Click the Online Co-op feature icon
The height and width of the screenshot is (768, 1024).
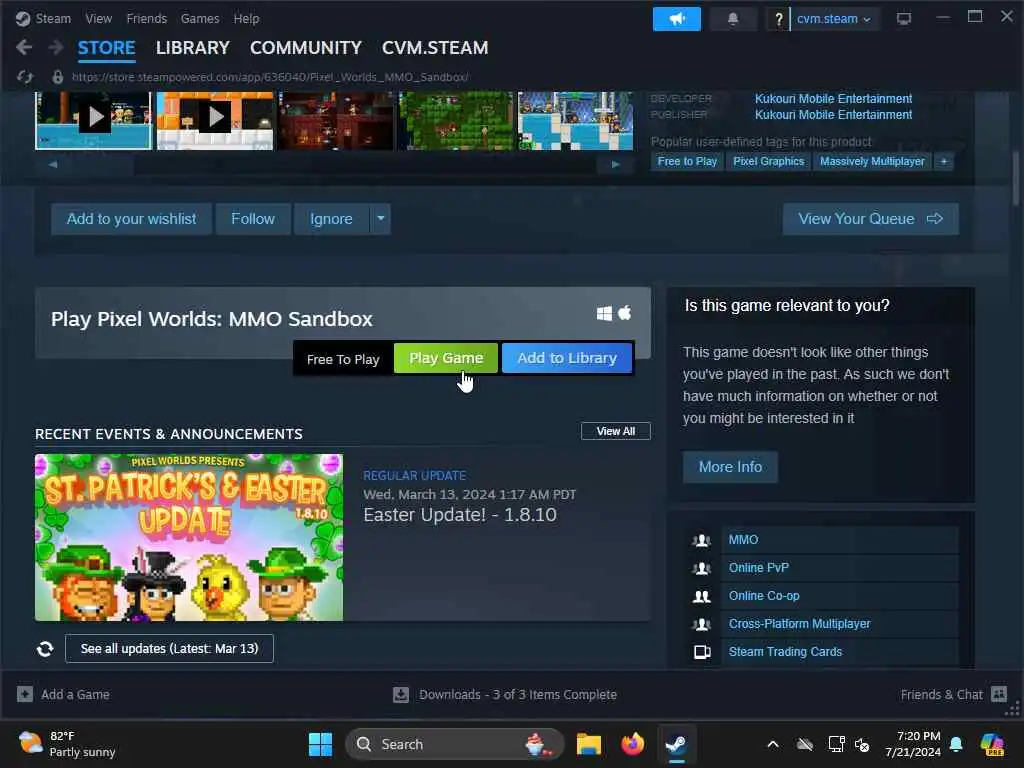click(701, 596)
